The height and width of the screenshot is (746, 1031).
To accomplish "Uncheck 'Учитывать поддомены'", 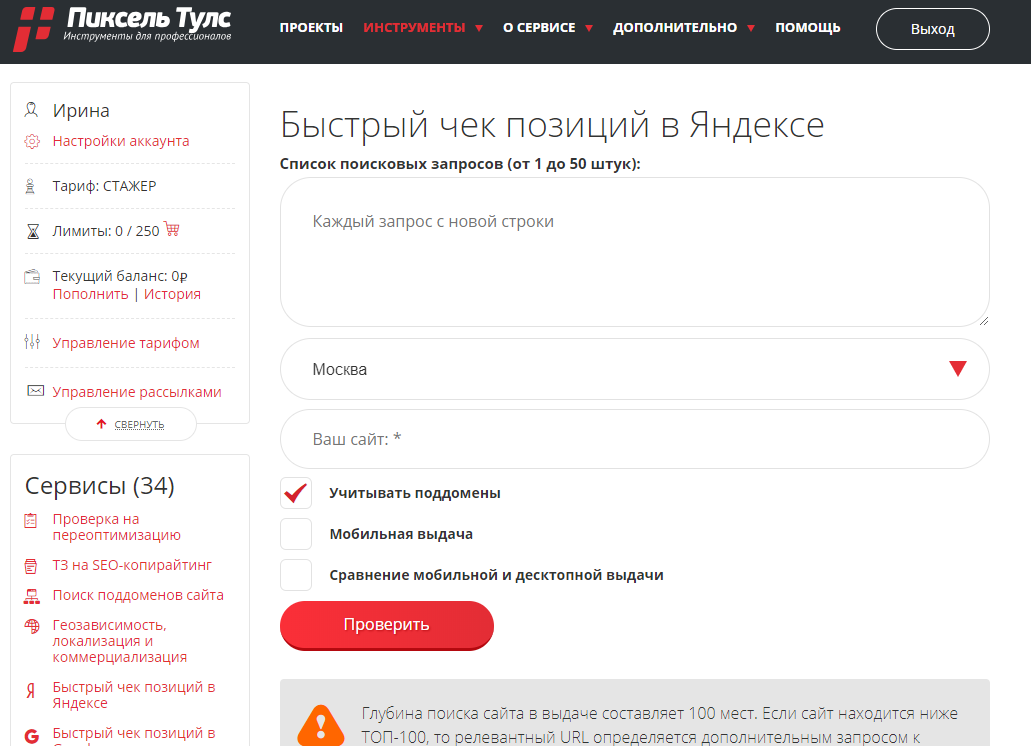I will click(296, 492).
